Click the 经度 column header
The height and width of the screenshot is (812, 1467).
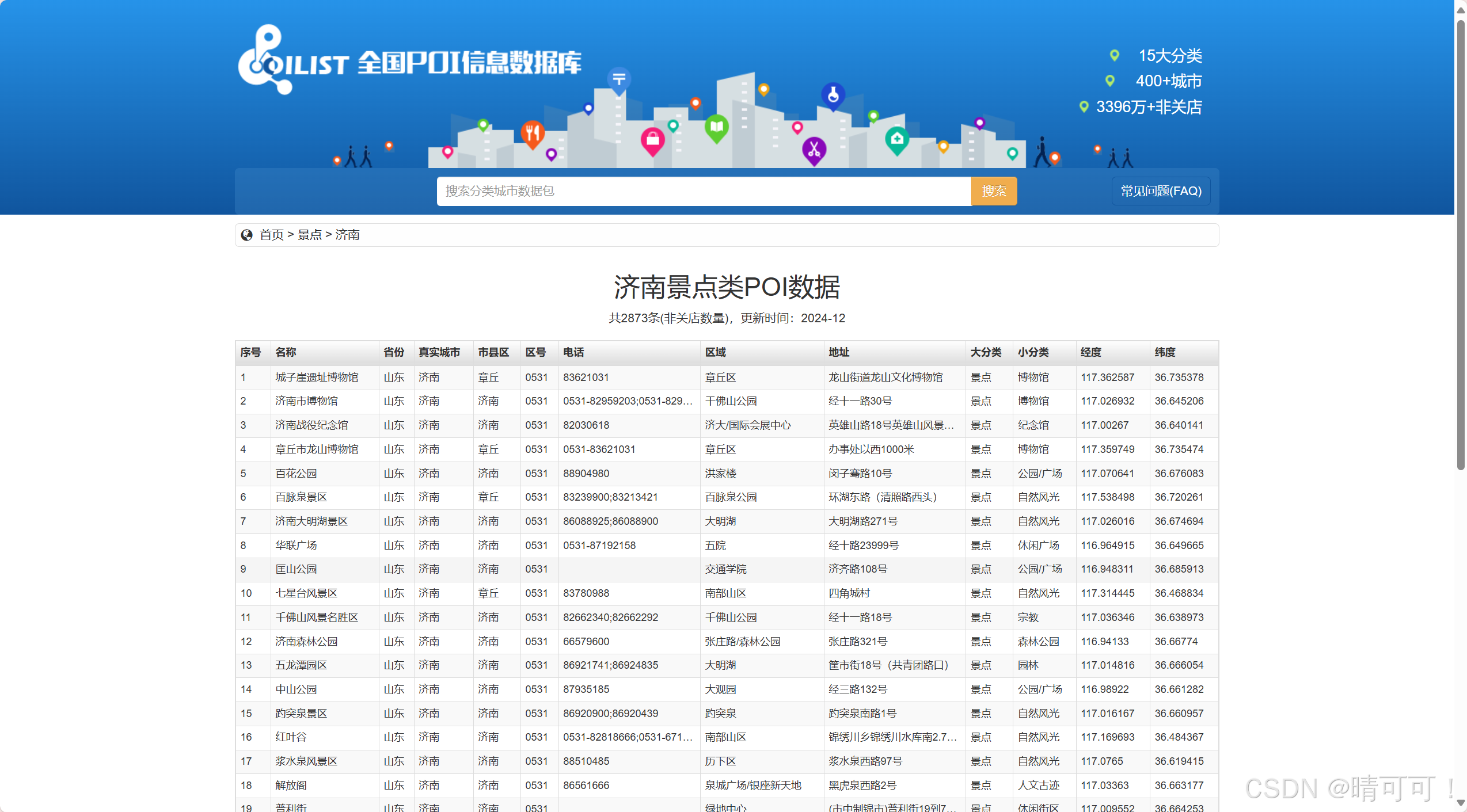point(1091,352)
